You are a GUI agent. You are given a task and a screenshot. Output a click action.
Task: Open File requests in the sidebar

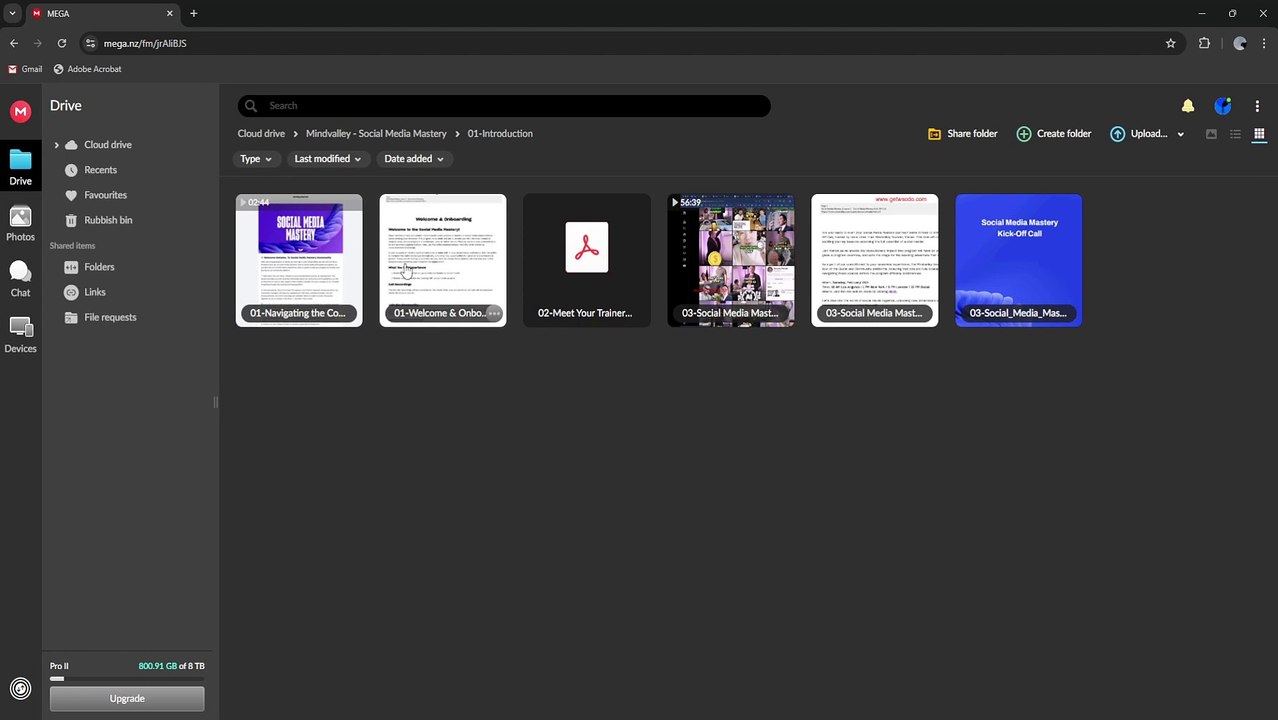(x=110, y=317)
